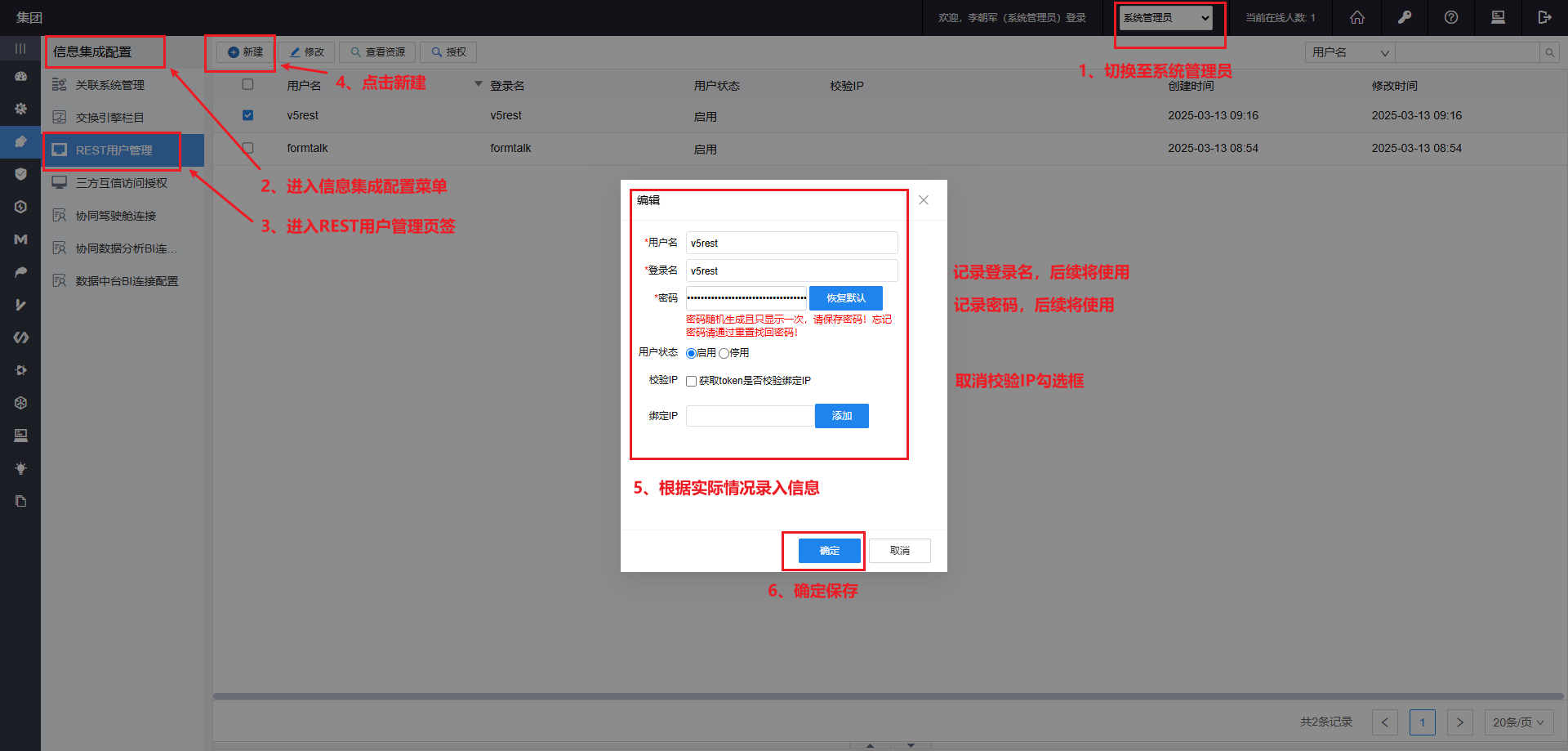Viewport: 1568px width, 751px height.
Task: Open 数据中台BI连接配置 menu item
Action: coord(122,281)
